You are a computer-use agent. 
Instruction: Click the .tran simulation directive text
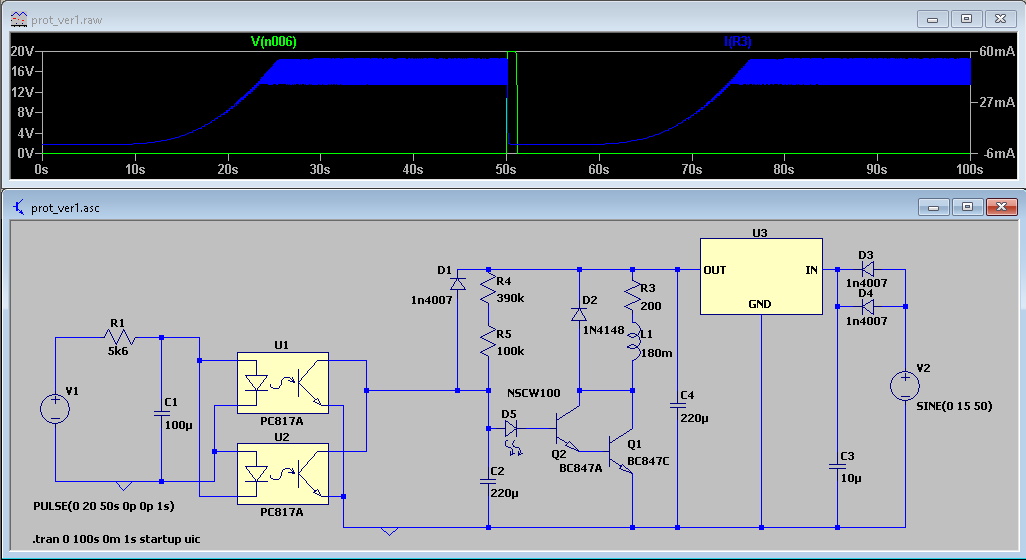coord(116,539)
